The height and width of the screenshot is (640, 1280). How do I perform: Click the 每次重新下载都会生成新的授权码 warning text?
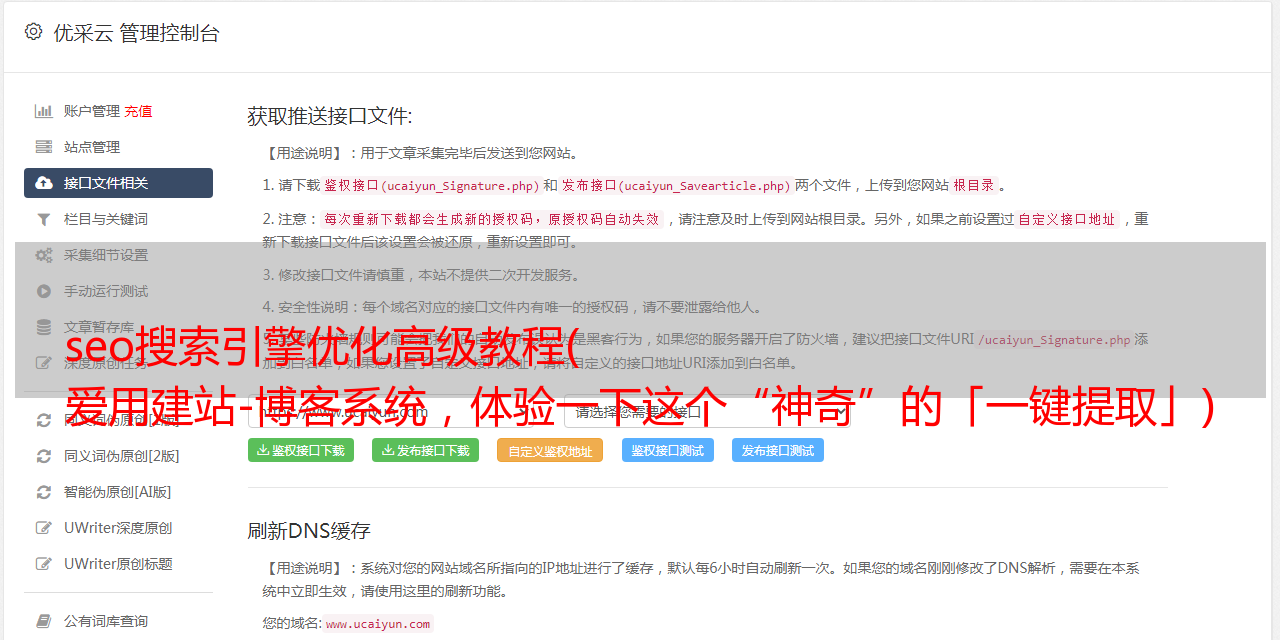[492, 219]
